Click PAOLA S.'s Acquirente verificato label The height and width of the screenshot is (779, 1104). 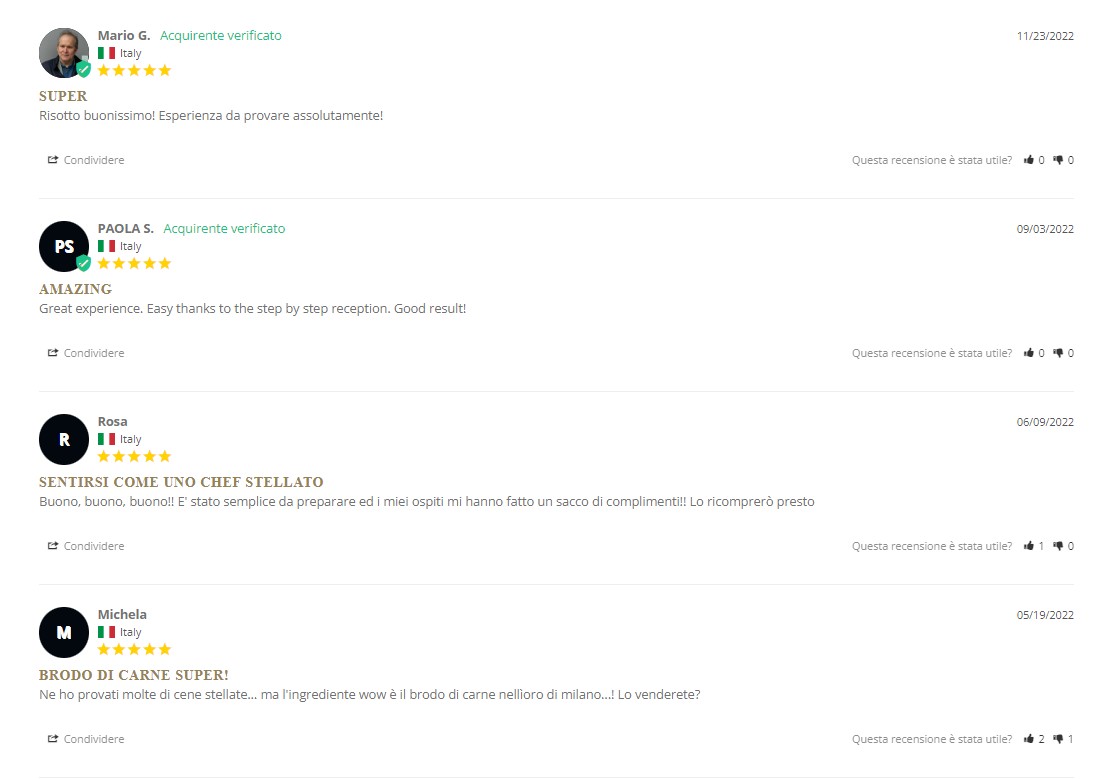point(224,228)
